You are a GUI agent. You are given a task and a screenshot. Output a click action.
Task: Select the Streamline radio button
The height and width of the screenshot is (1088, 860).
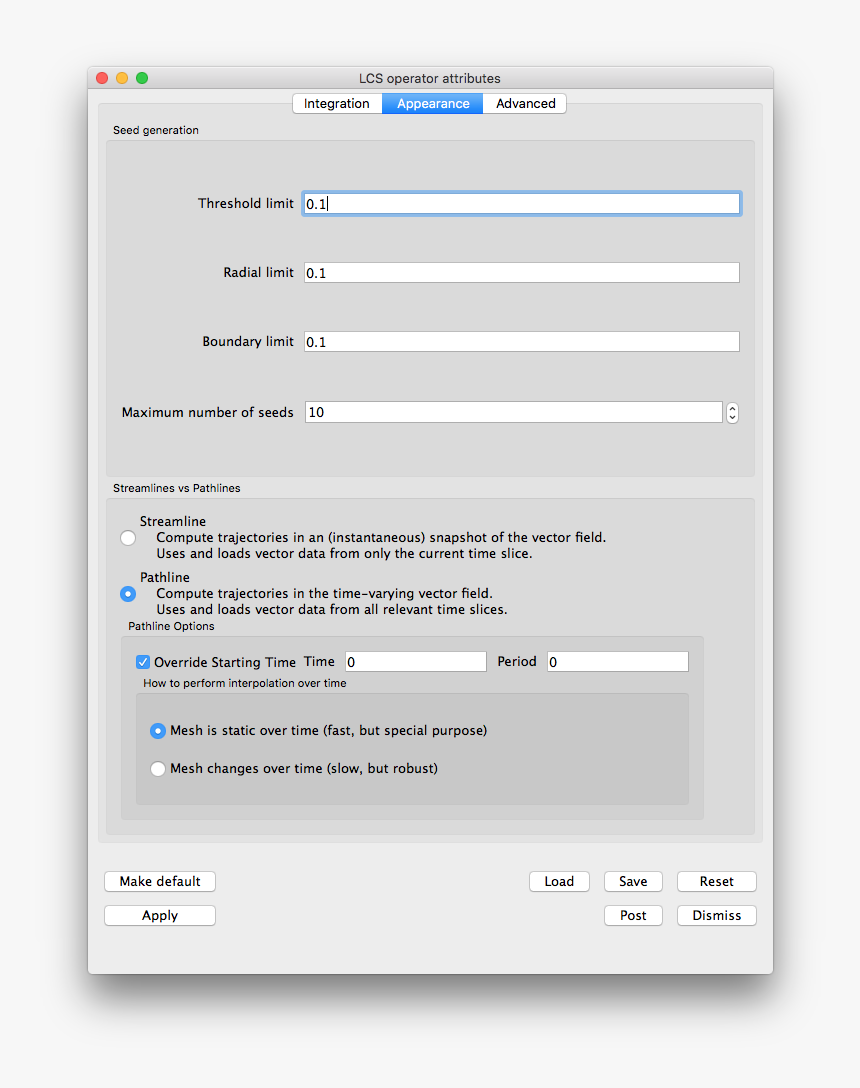pos(128,538)
